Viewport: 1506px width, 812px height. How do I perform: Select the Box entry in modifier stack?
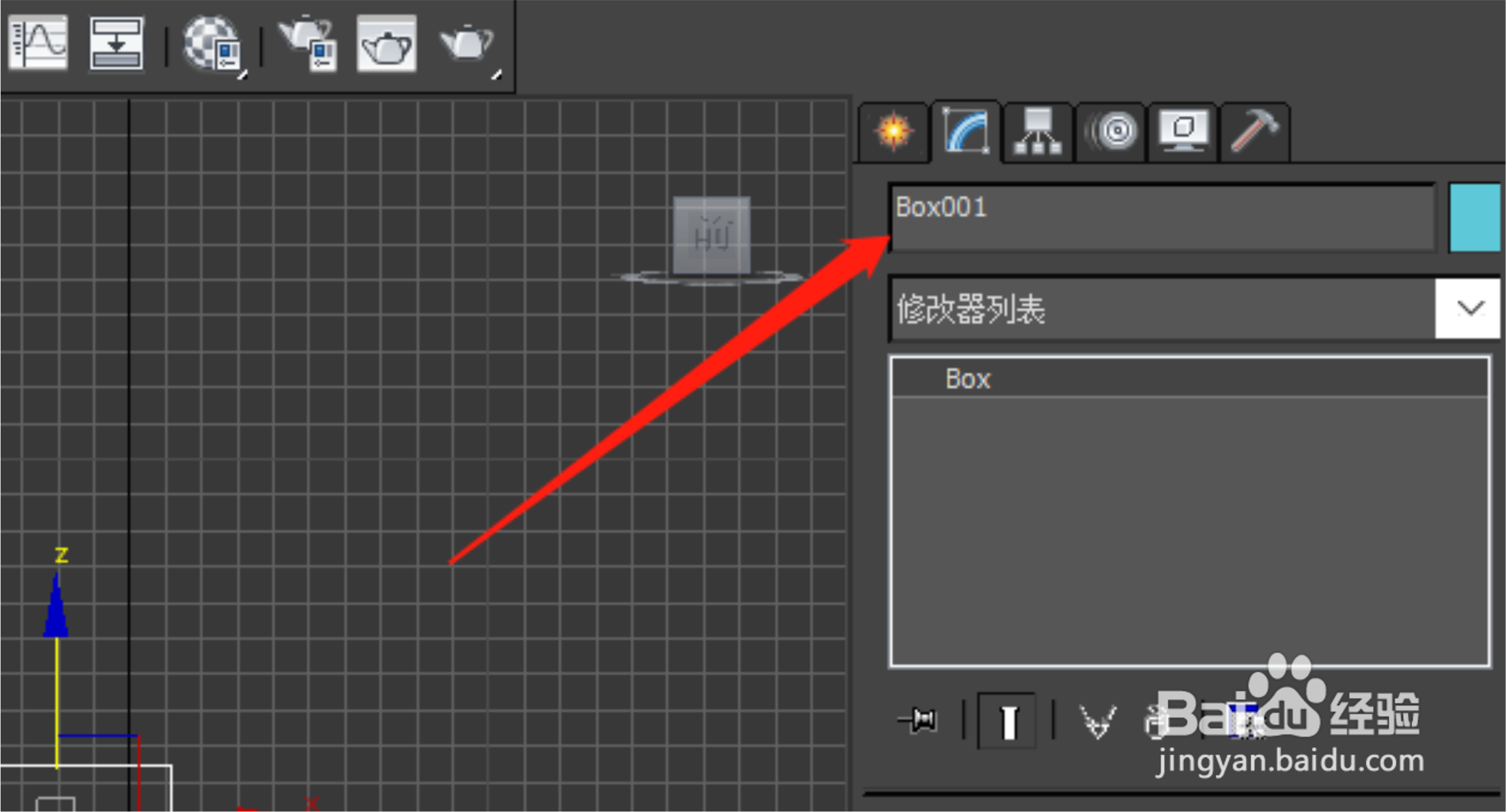(x=968, y=379)
